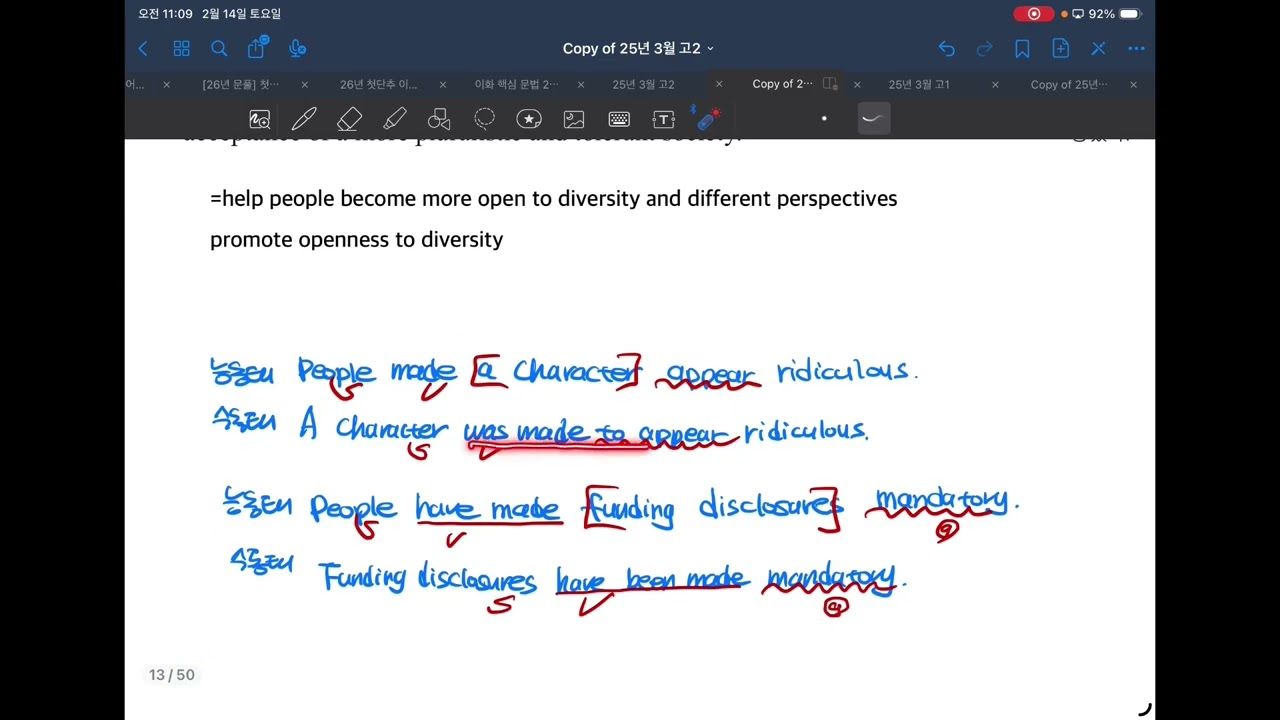Image resolution: width=1280 pixels, height=720 pixels.
Task: Open the search magnifier
Action: 219,48
